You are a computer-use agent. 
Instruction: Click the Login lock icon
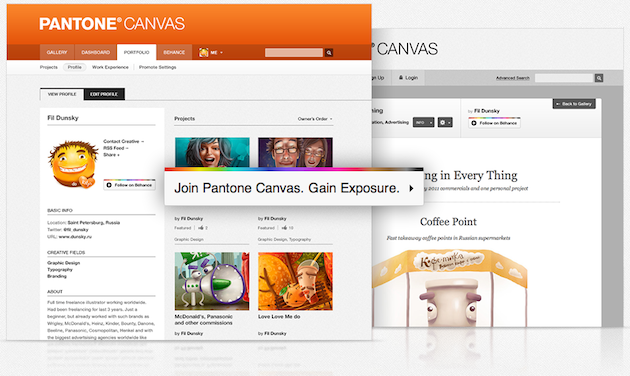(401, 78)
